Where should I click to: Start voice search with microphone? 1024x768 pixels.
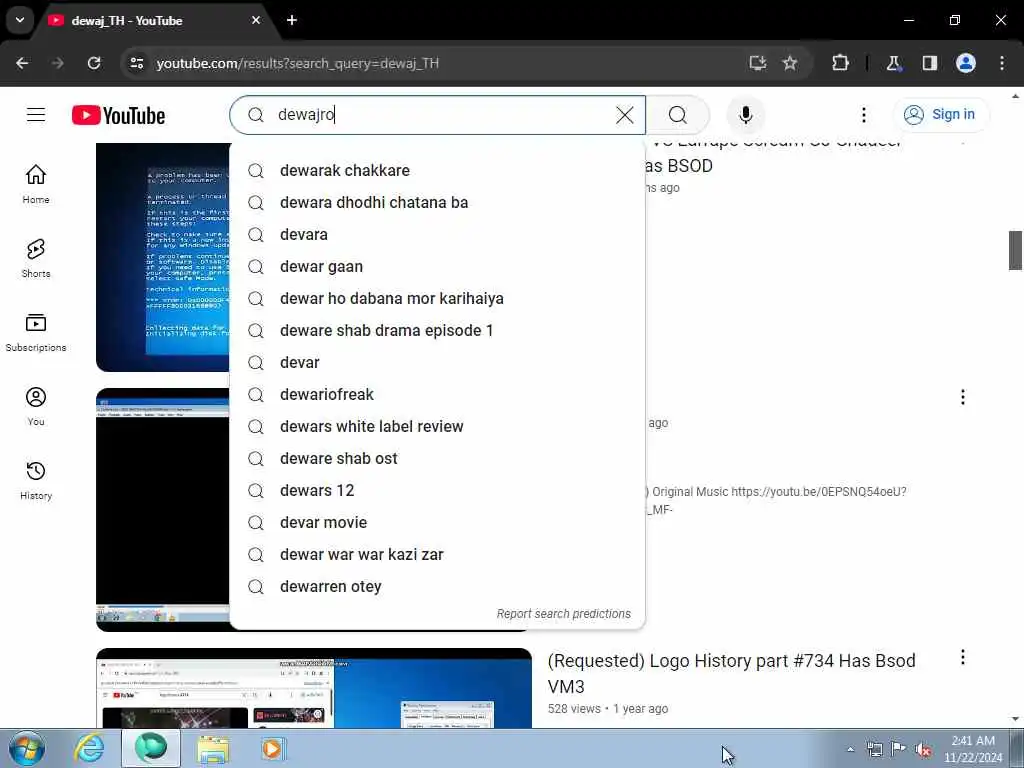[x=745, y=115]
